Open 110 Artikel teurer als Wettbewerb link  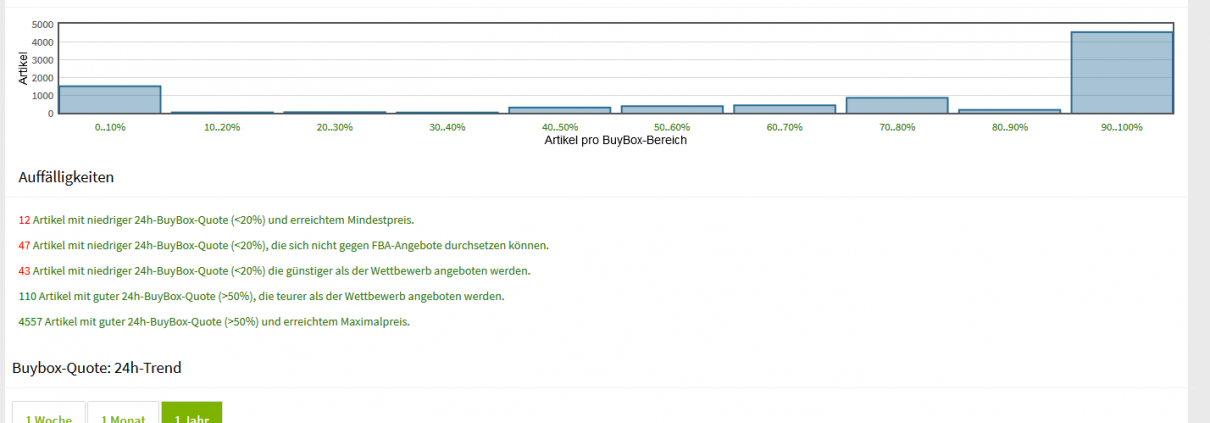pos(262,296)
